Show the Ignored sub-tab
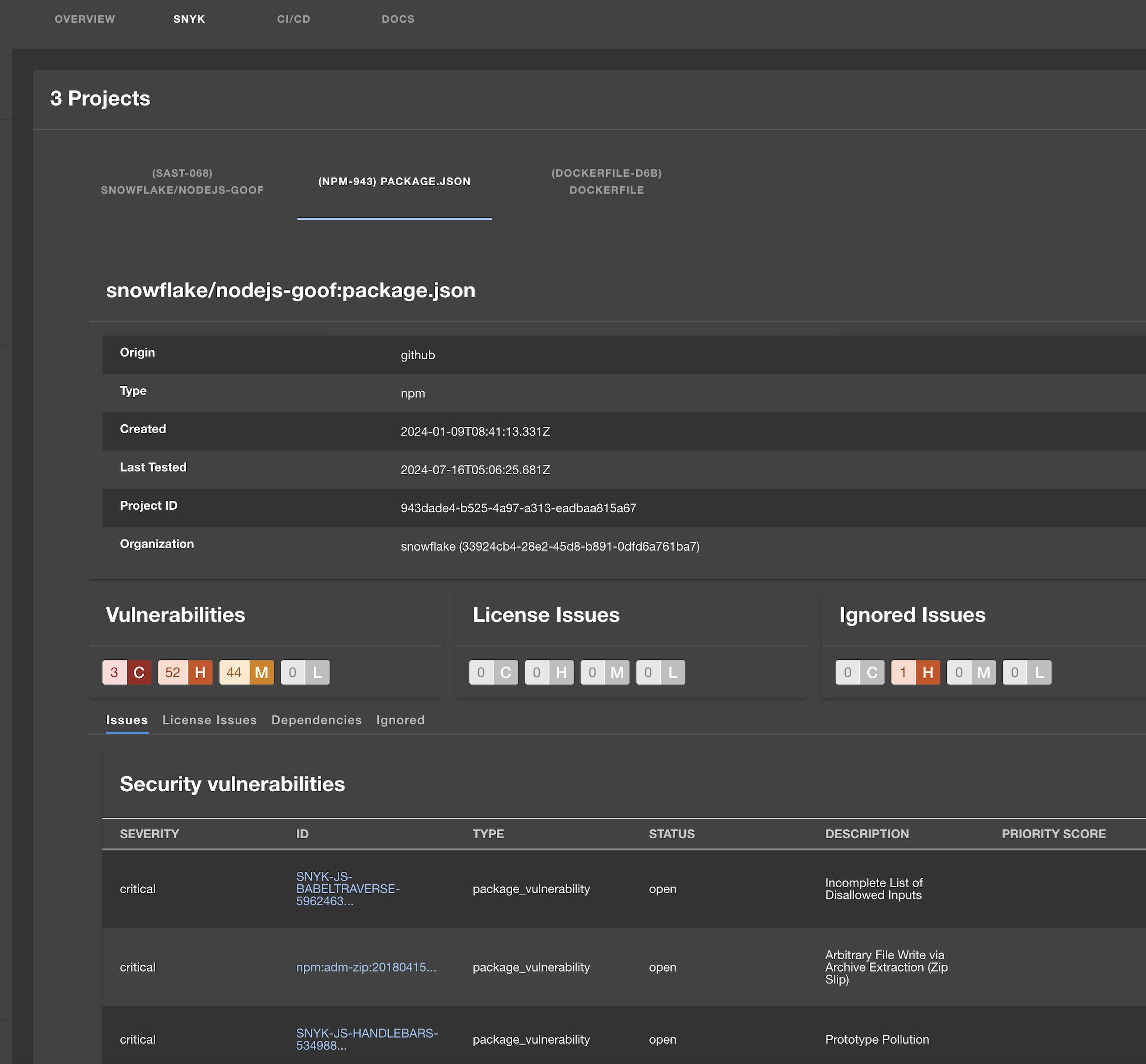The height and width of the screenshot is (1064, 1146). coord(400,720)
